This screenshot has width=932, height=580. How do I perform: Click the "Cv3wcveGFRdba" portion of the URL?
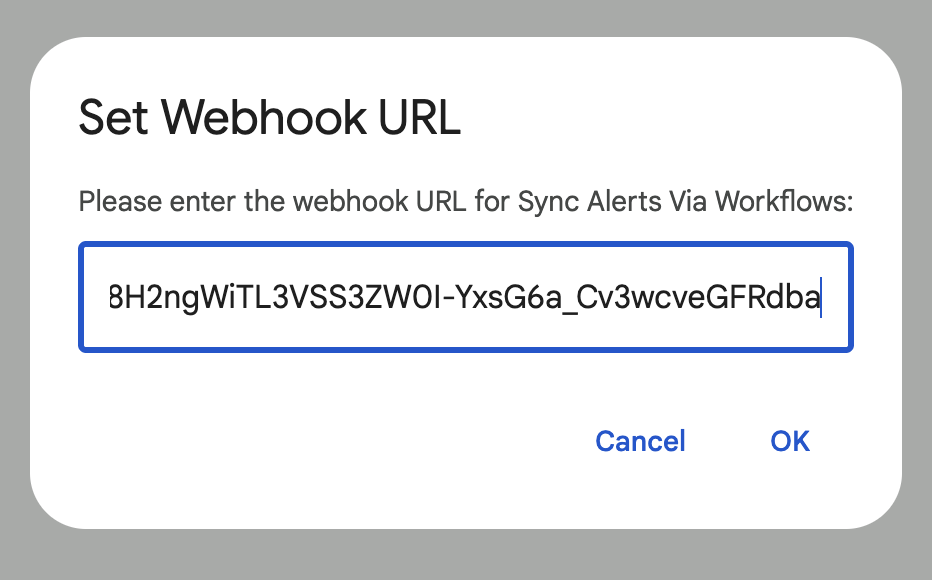pyautogui.click(x=700, y=297)
